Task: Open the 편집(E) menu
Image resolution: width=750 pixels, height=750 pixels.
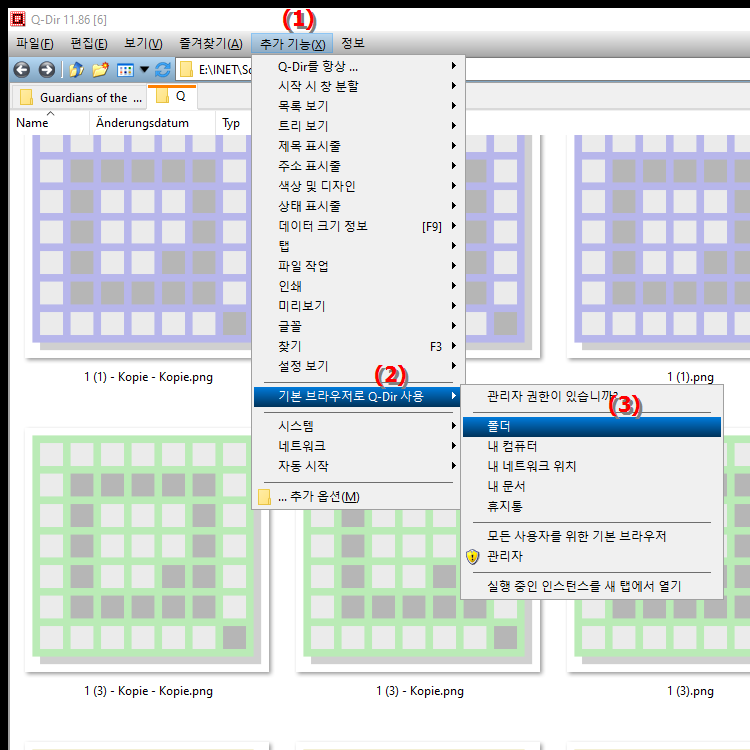Action: click(89, 44)
